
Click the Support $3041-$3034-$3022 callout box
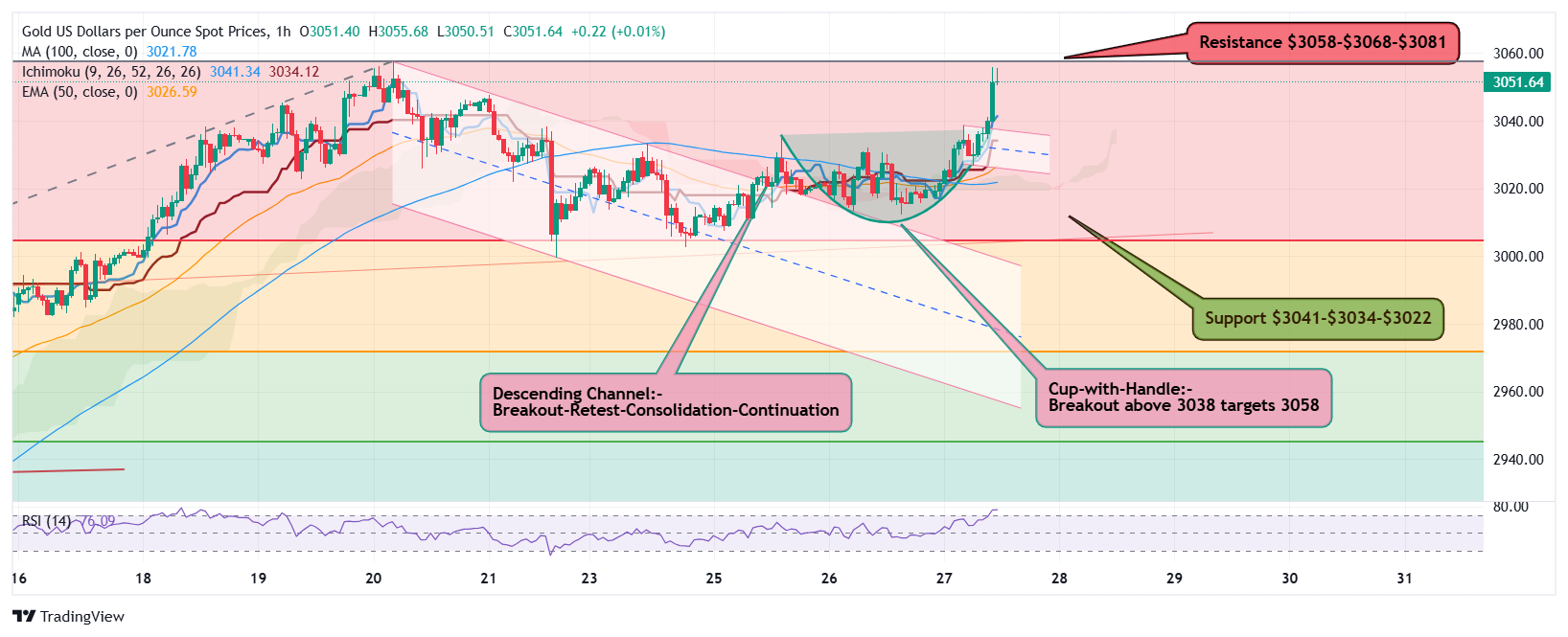click(1317, 318)
